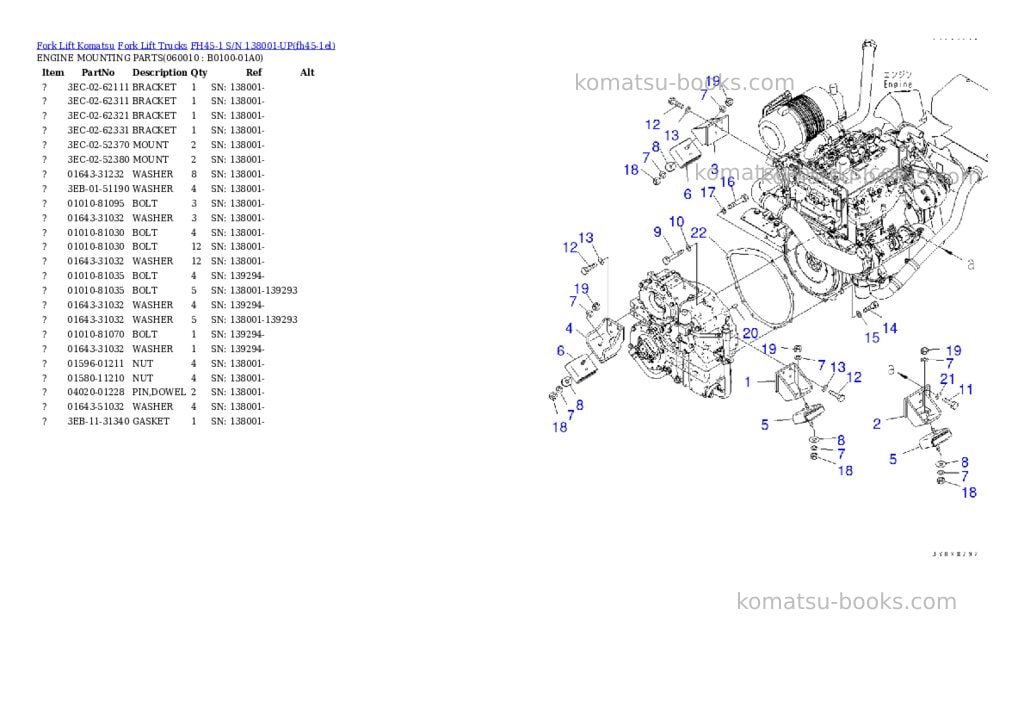This screenshot has height=725, width=1024.
Task: Click callout number 2 in the diagram
Action: point(877,425)
